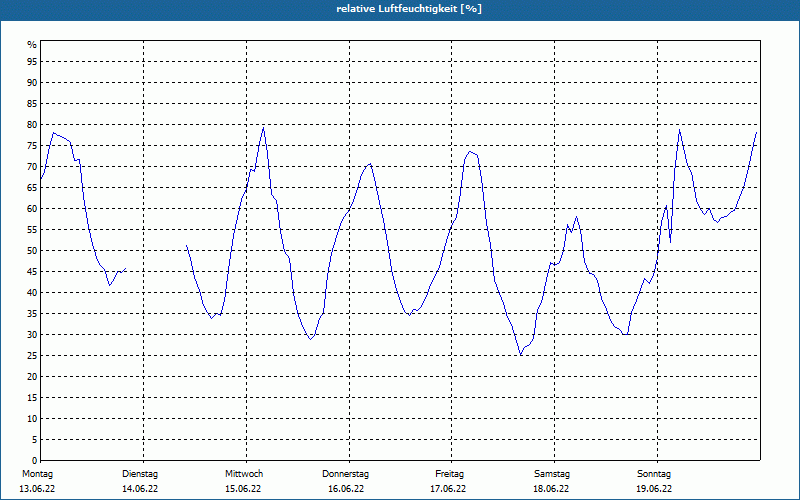Select the date label 15.06.22
Viewport: 800px width, 500px height.
click(243, 489)
